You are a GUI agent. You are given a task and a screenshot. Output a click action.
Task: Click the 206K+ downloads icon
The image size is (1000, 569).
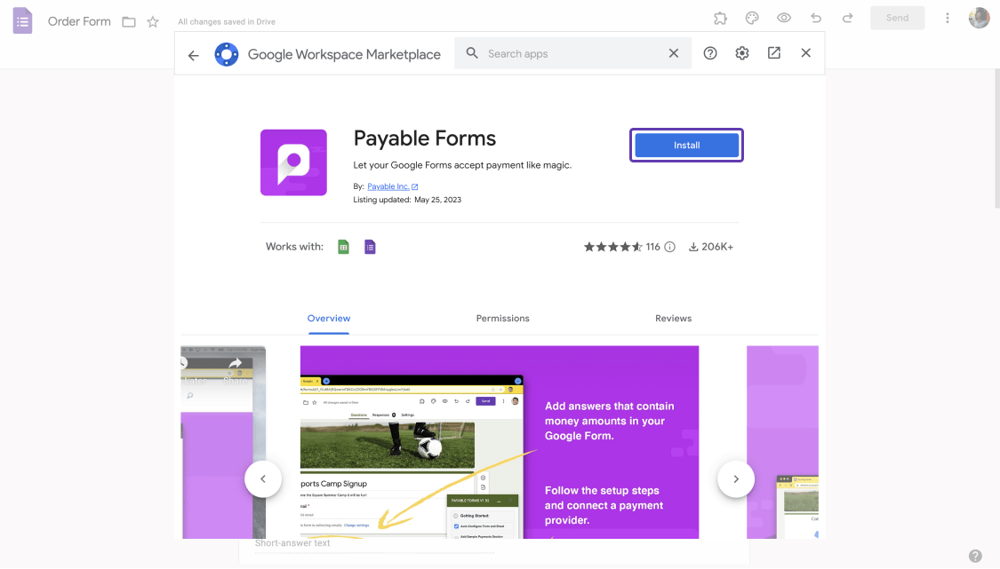[693, 247]
